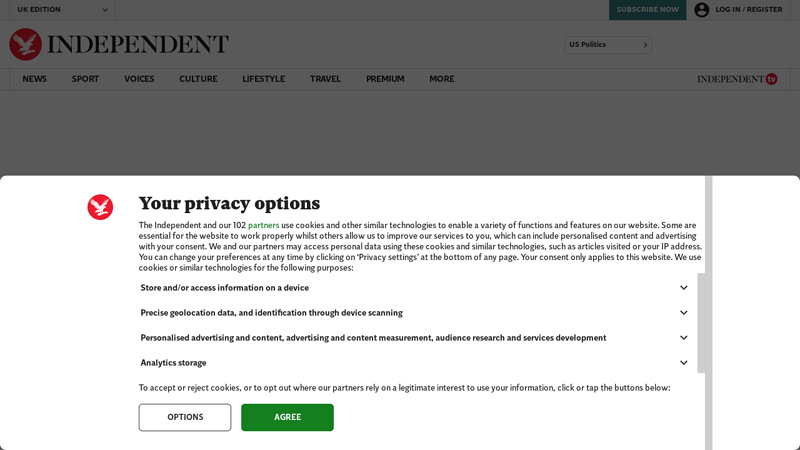Expand Precise geolocation data section
Image resolution: width=800 pixels, height=450 pixels.
click(414, 313)
